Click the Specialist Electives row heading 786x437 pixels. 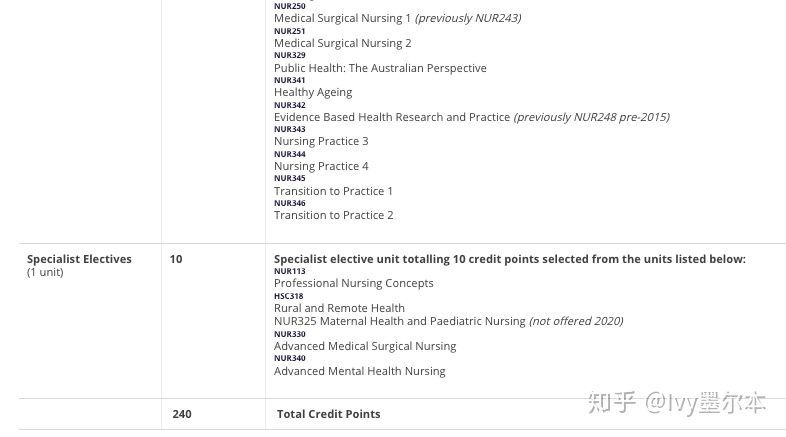coord(79,260)
